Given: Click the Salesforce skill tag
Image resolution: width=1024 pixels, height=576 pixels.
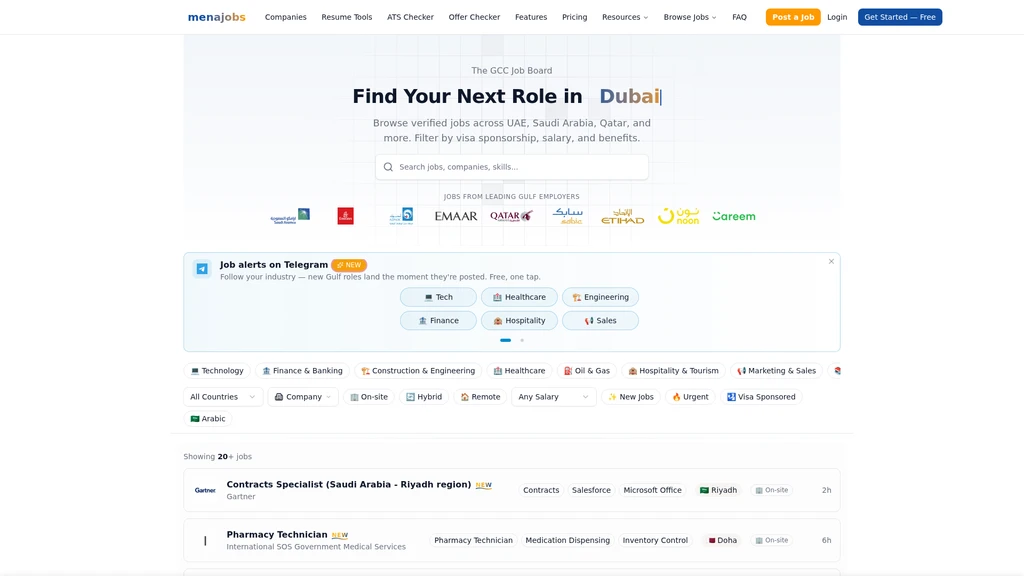Looking at the screenshot, I should click(x=591, y=490).
